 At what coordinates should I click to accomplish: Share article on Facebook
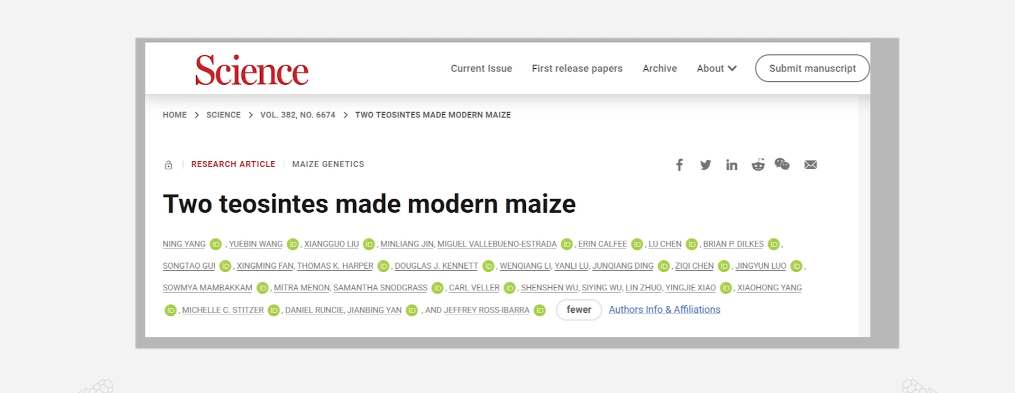click(x=679, y=165)
